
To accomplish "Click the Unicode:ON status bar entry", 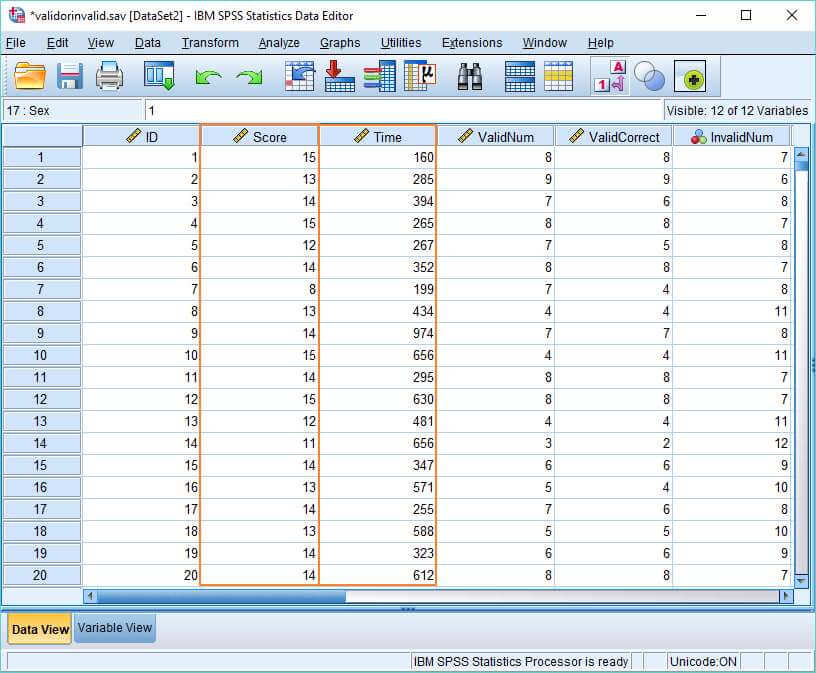I will pos(703,662).
